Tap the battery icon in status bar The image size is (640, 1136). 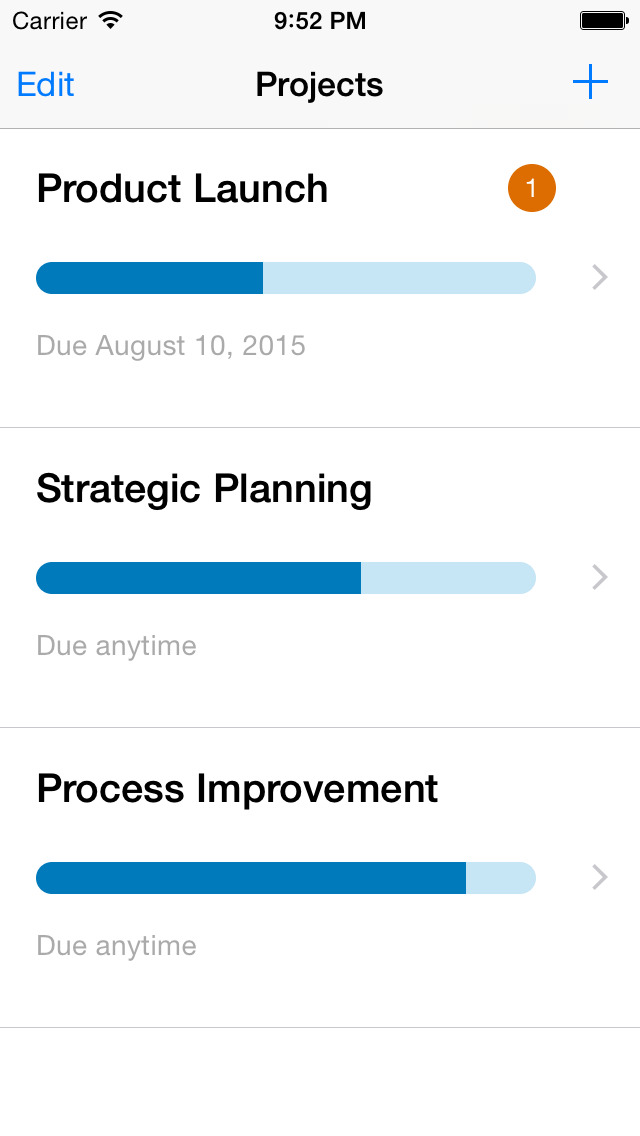coord(604,20)
